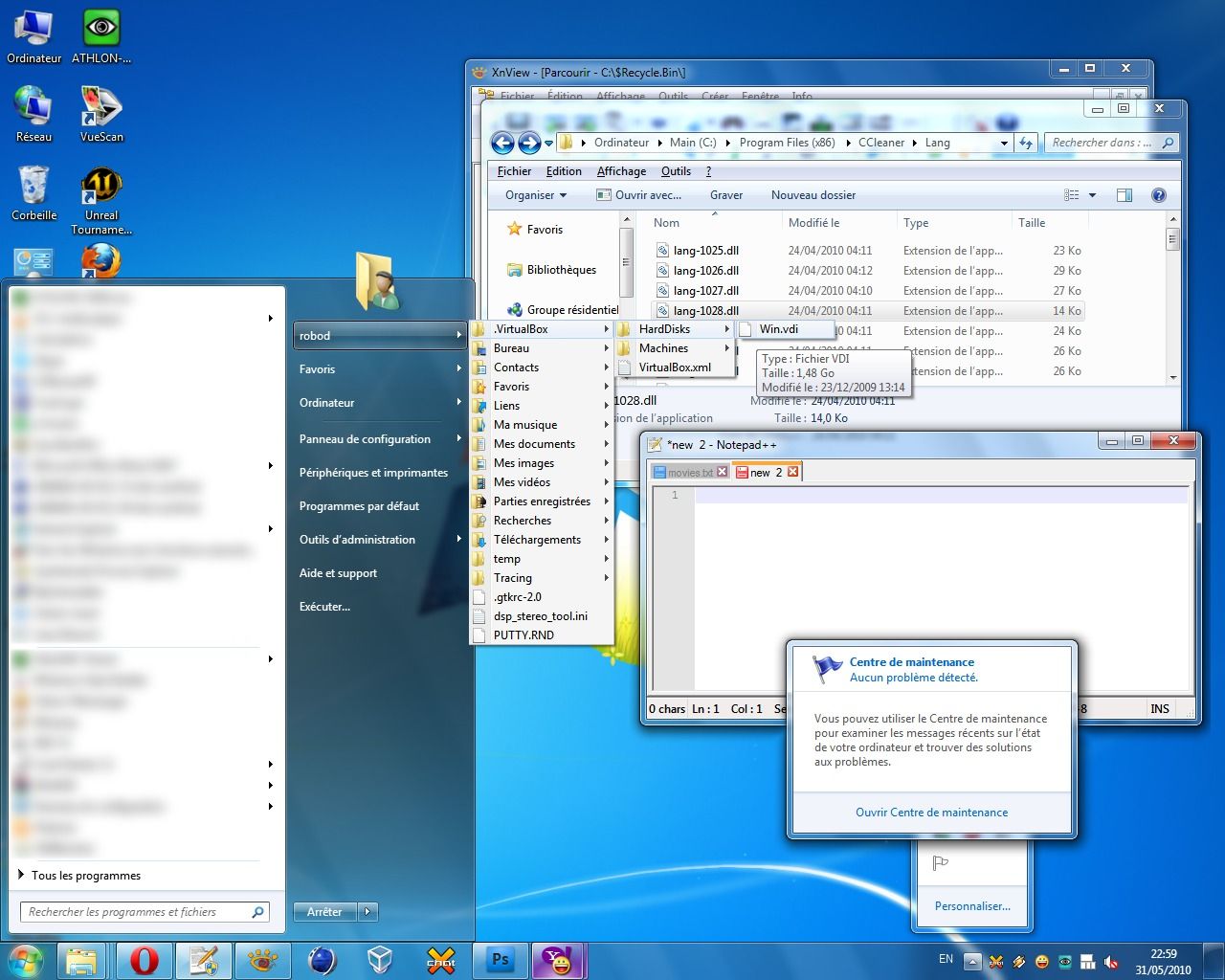Screen dimensions: 1225x980
Task: Click the Explorer help question mark icon
Action: (x=1158, y=195)
